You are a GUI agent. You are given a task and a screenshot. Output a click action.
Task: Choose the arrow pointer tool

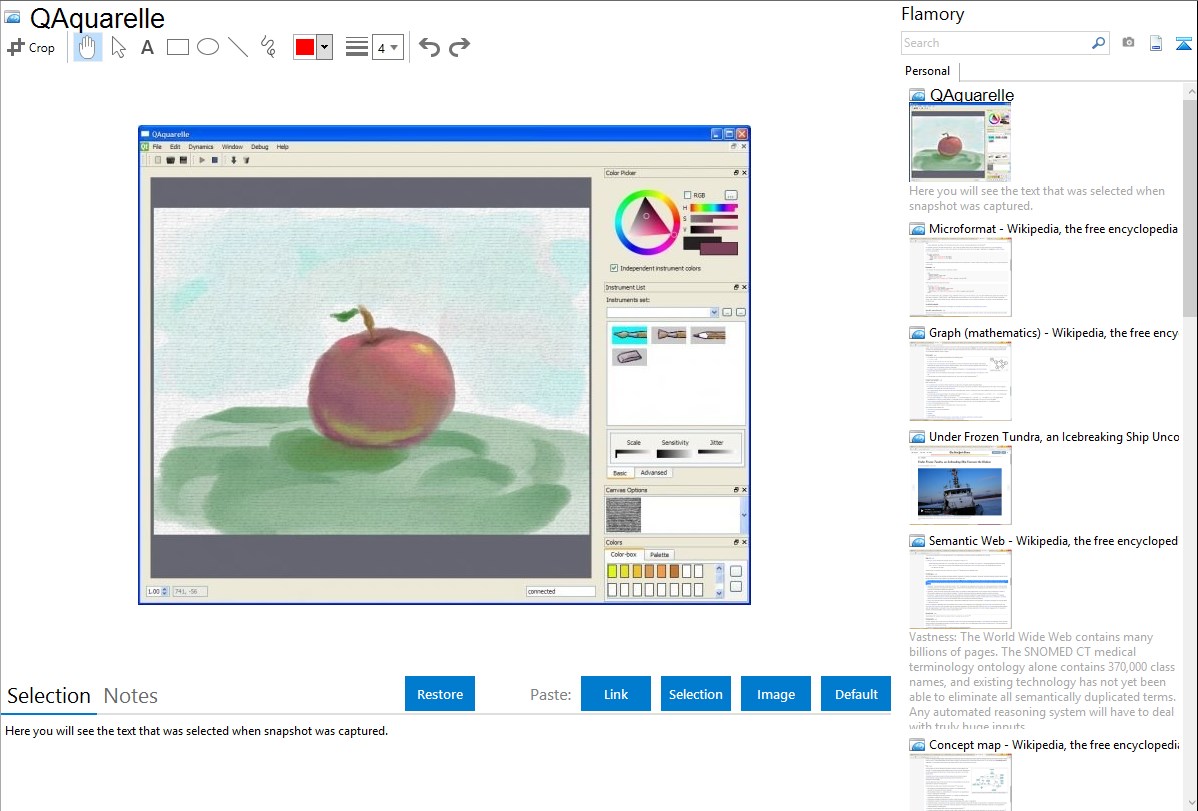point(118,47)
